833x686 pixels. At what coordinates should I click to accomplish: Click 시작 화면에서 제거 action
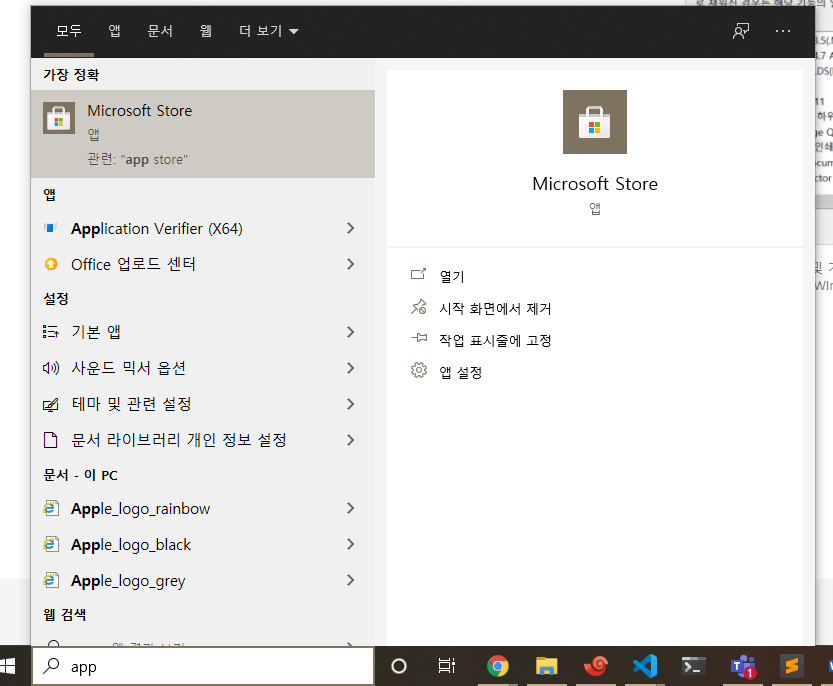[x=495, y=308]
